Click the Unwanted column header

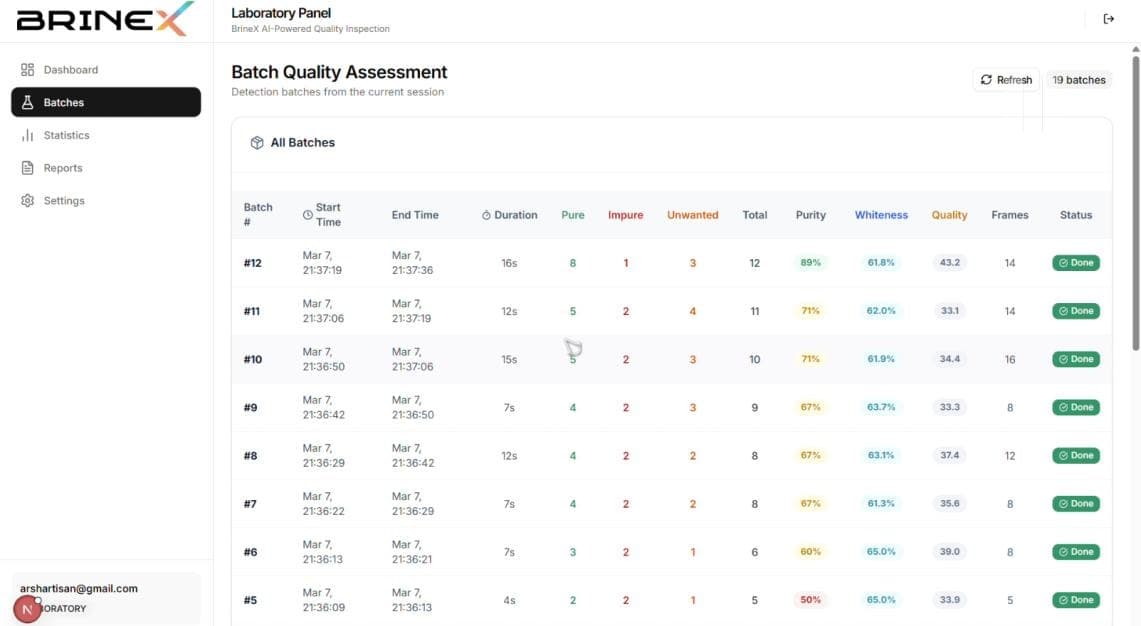pos(692,215)
